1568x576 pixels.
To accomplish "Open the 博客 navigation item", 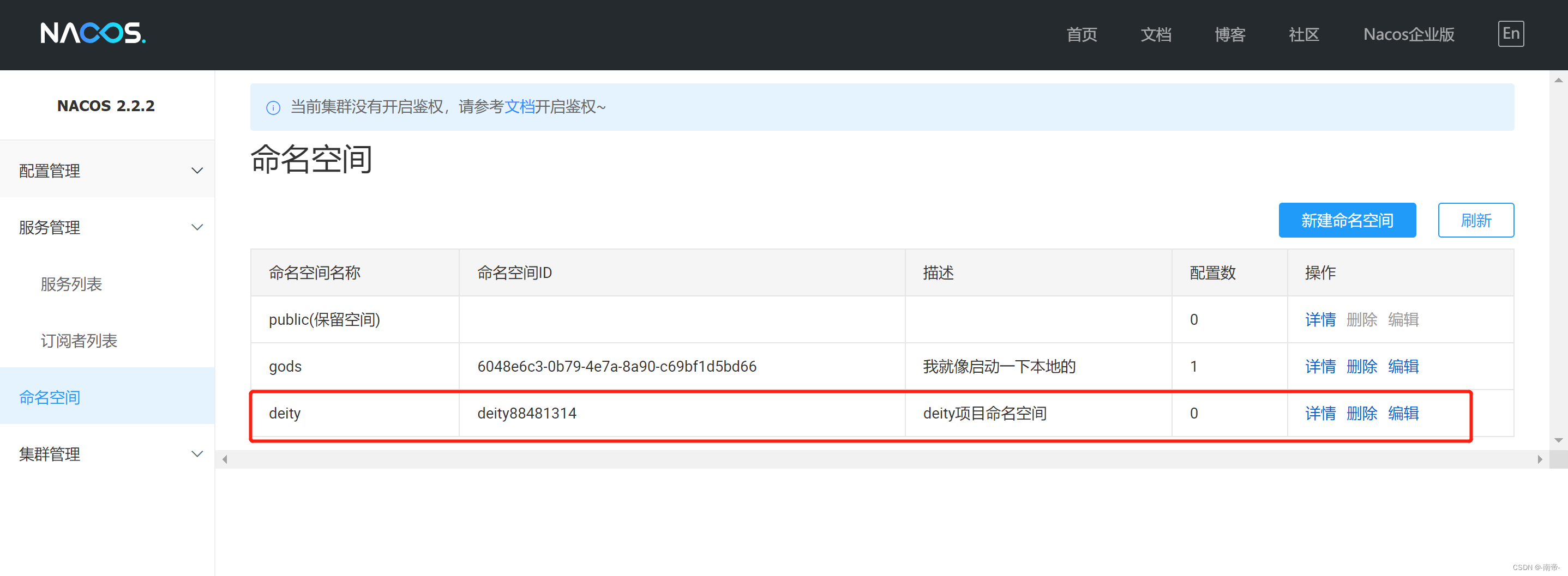I will point(1229,34).
